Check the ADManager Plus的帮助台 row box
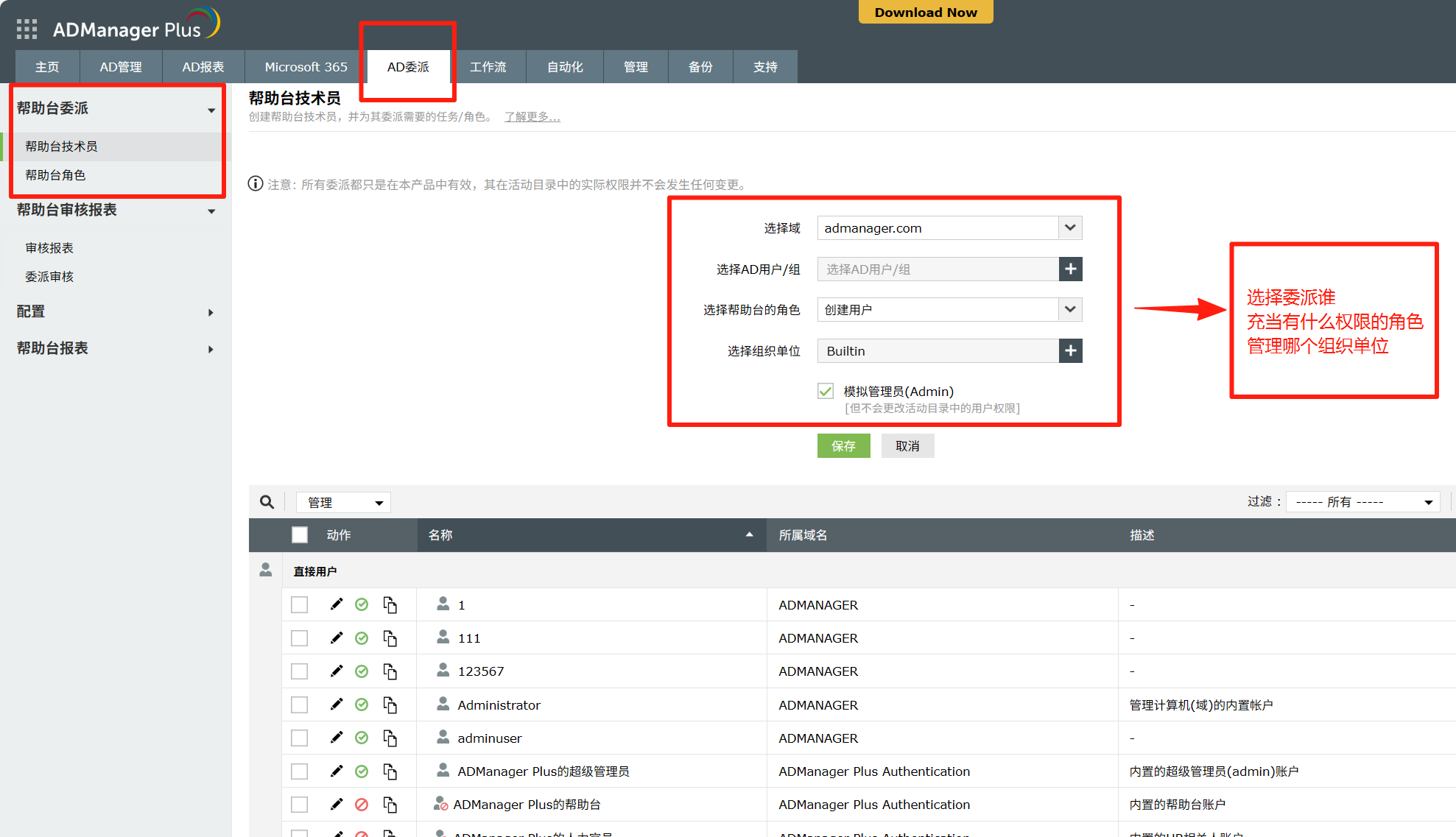The height and width of the screenshot is (837, 1456). click(299, 804)
